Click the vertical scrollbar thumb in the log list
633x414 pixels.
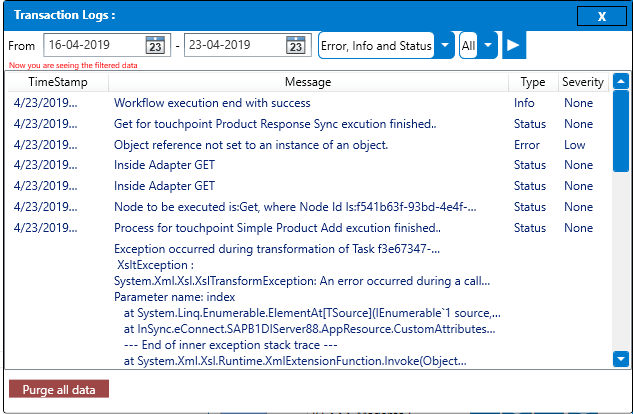pos(620,131)
